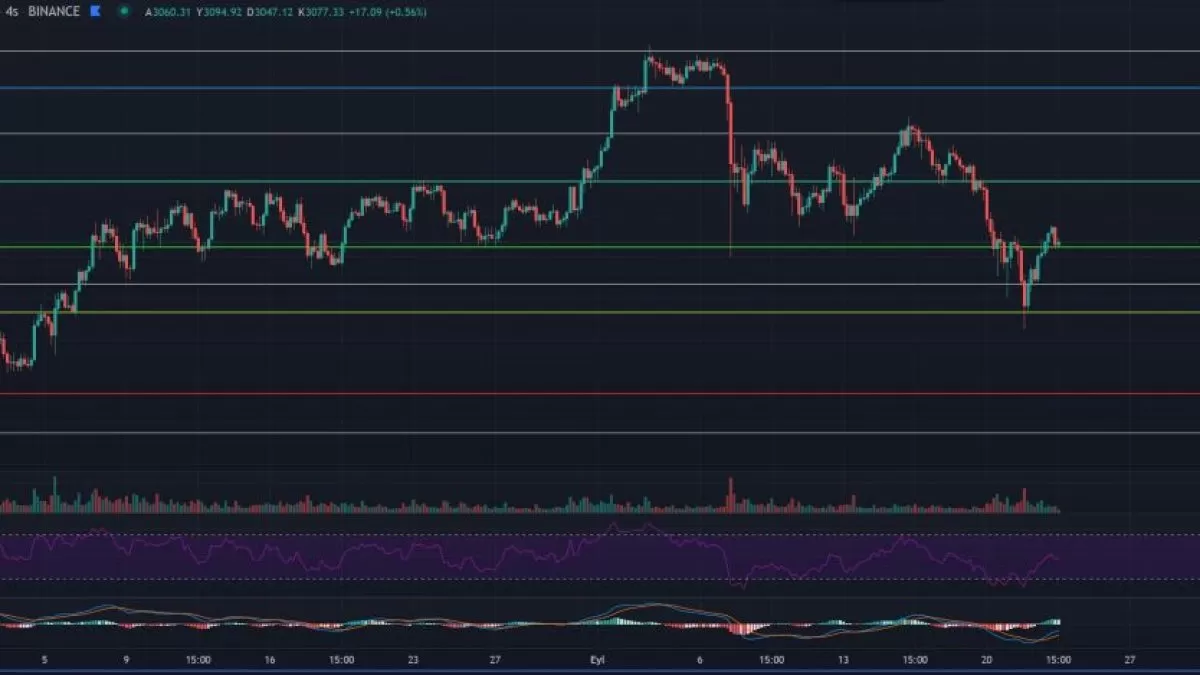Click the green market status dot

point(123,12)
